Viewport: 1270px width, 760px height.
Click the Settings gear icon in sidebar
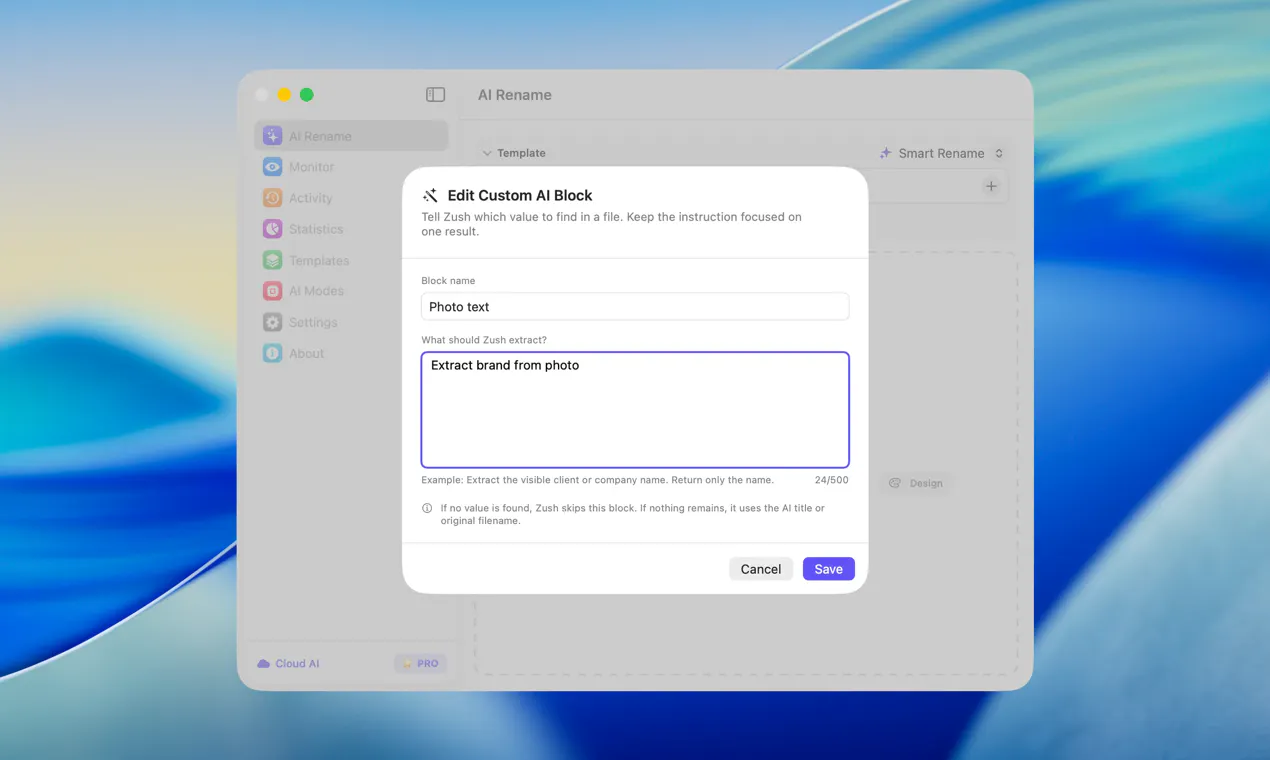272,322
